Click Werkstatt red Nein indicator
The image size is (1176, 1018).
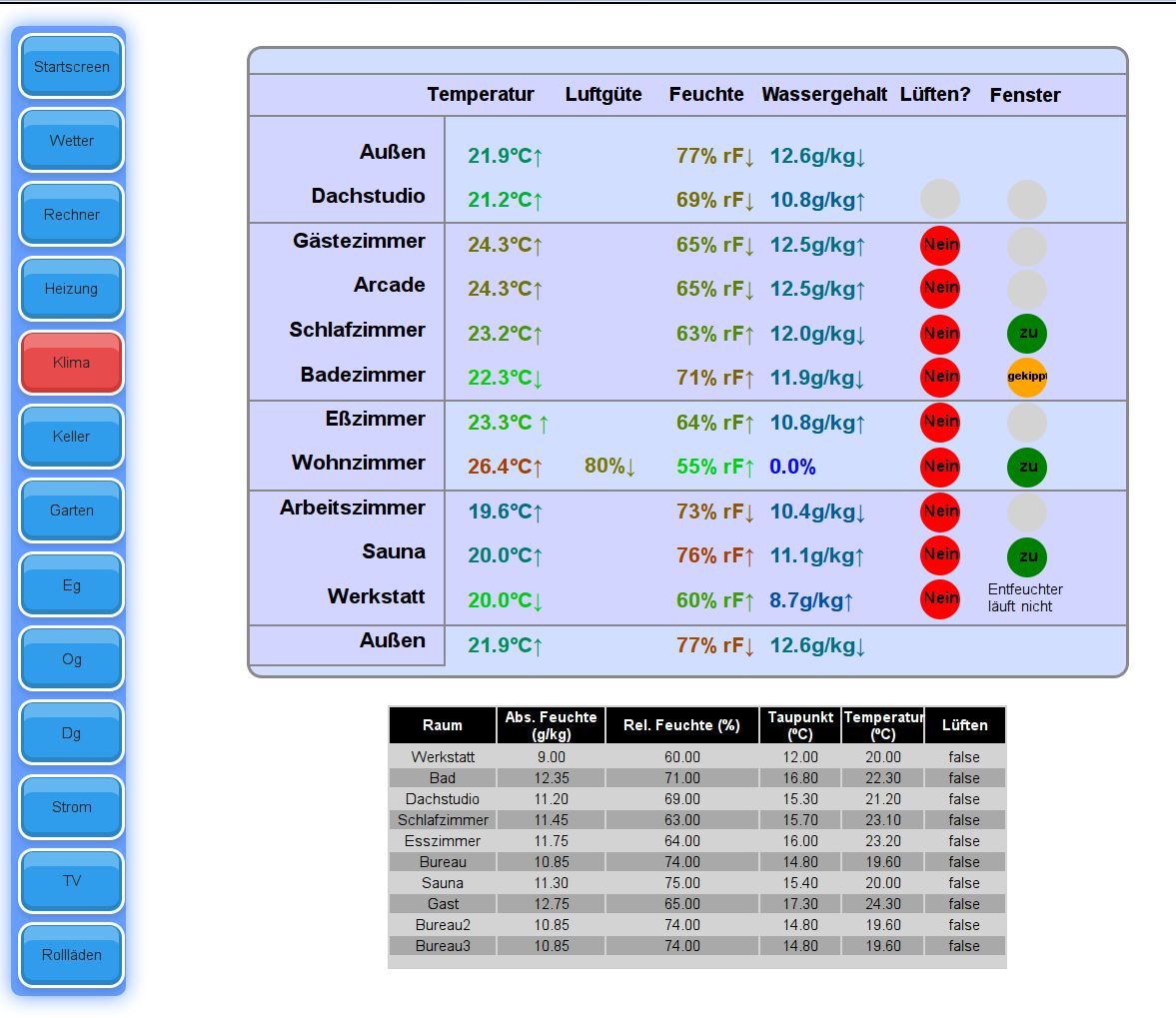pos(940,599)
